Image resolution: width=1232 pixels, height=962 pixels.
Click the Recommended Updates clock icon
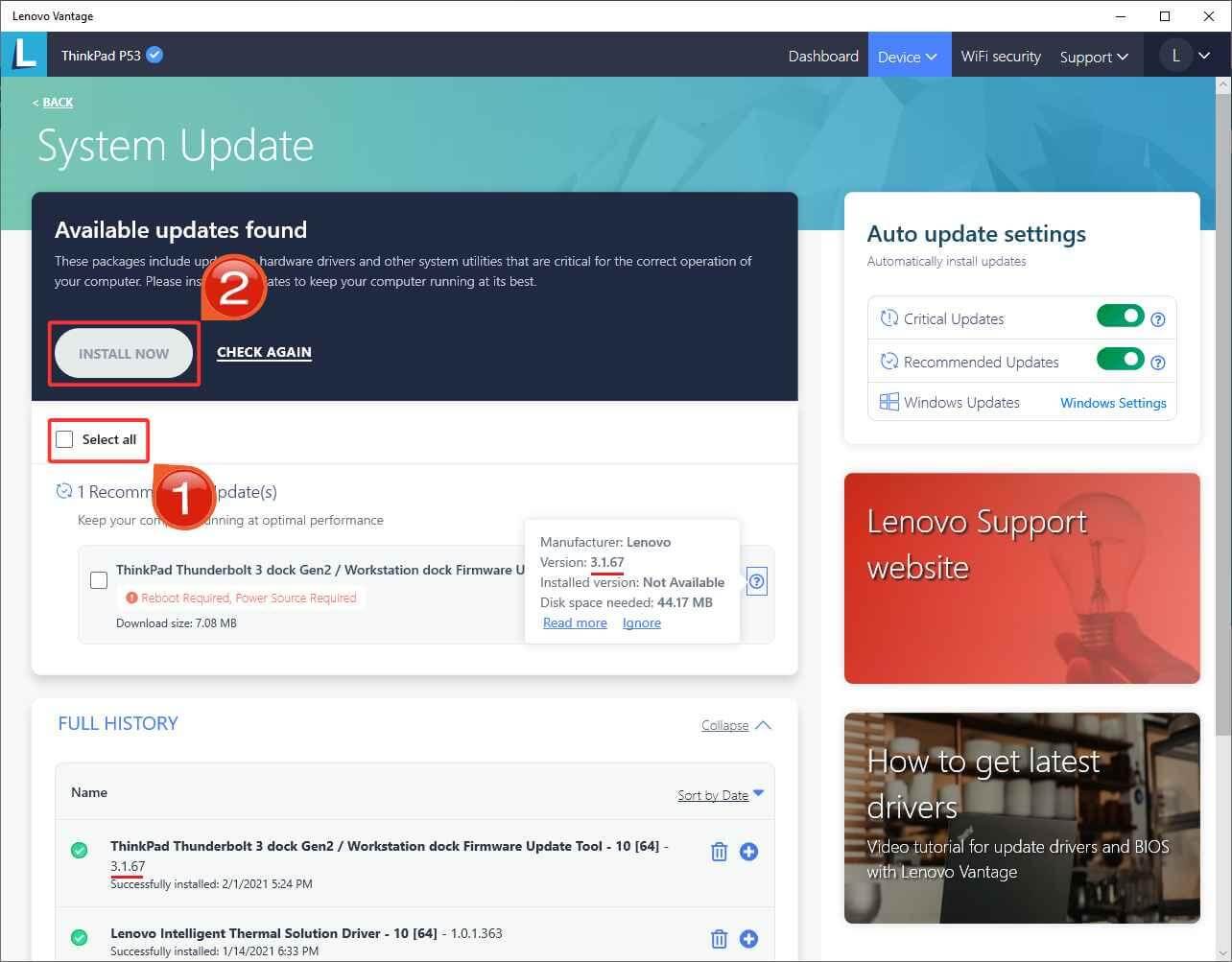pos(888,362)
